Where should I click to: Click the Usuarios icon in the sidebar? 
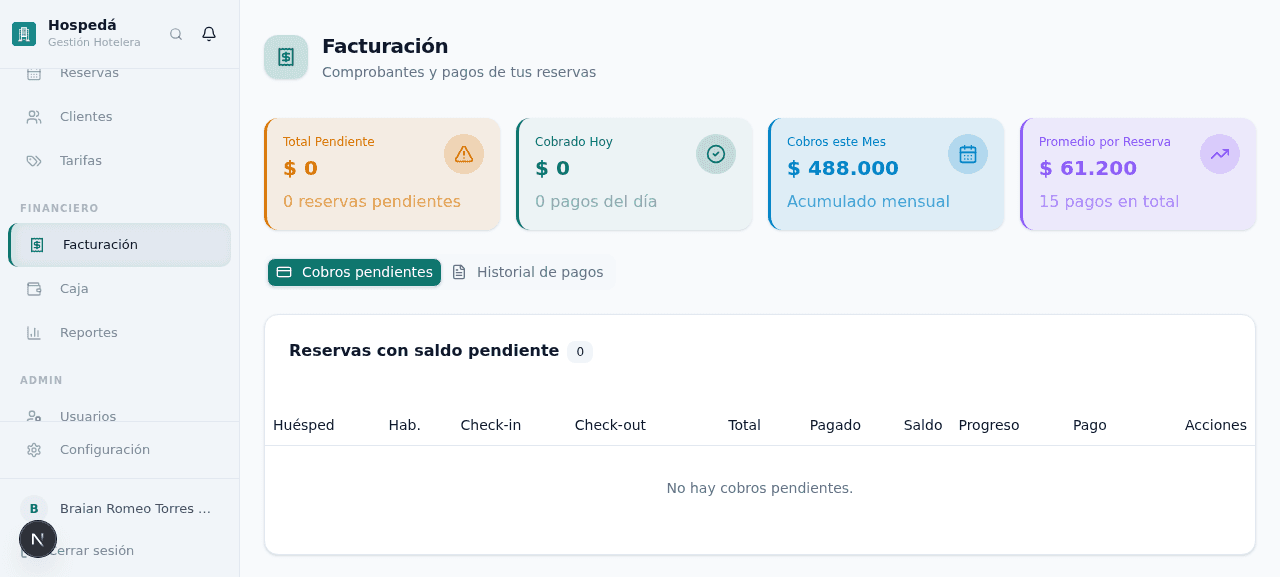tap(34, 416)
